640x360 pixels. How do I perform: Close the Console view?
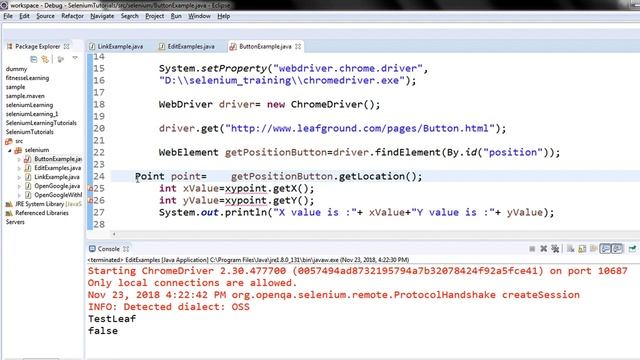tap(126, 249)
